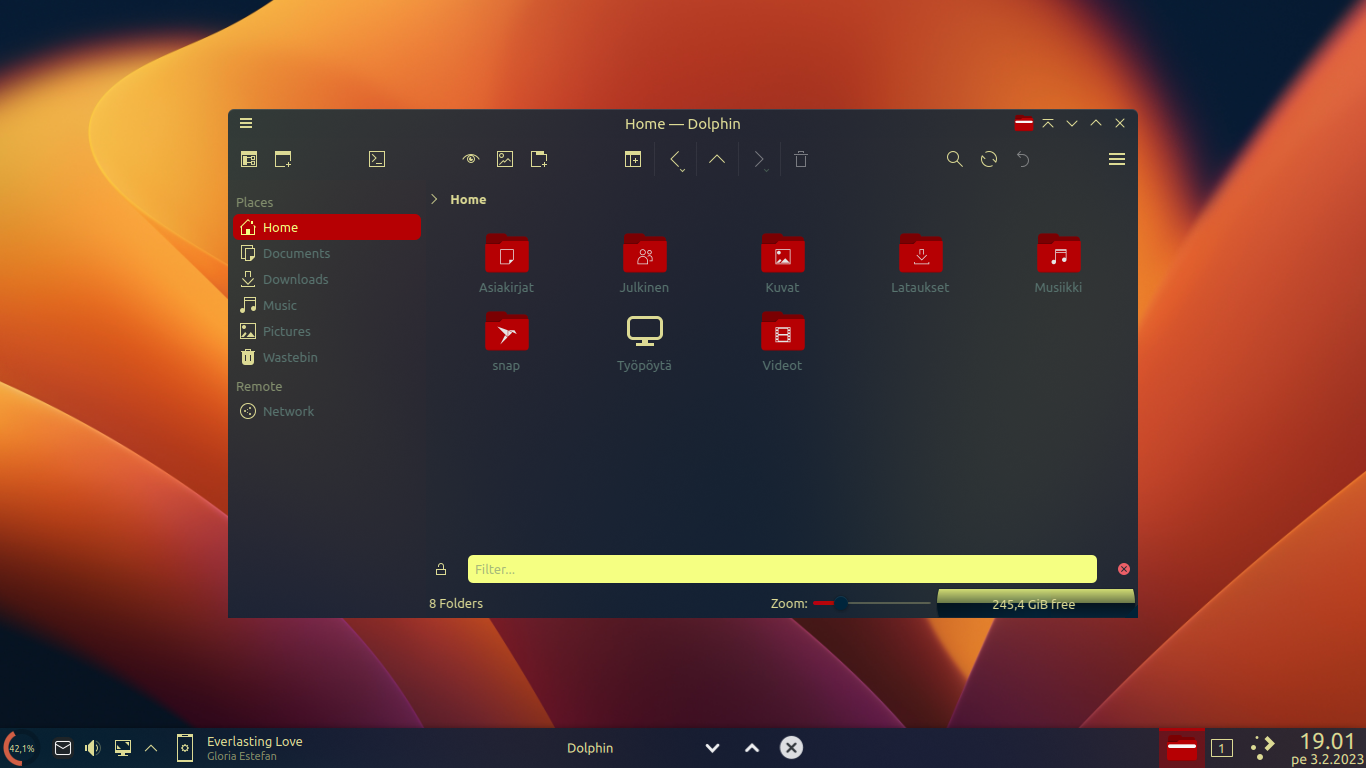Screen dimensions: 1366x768
Task: Adjust the Zoom slider
Action: coord(871,603)
